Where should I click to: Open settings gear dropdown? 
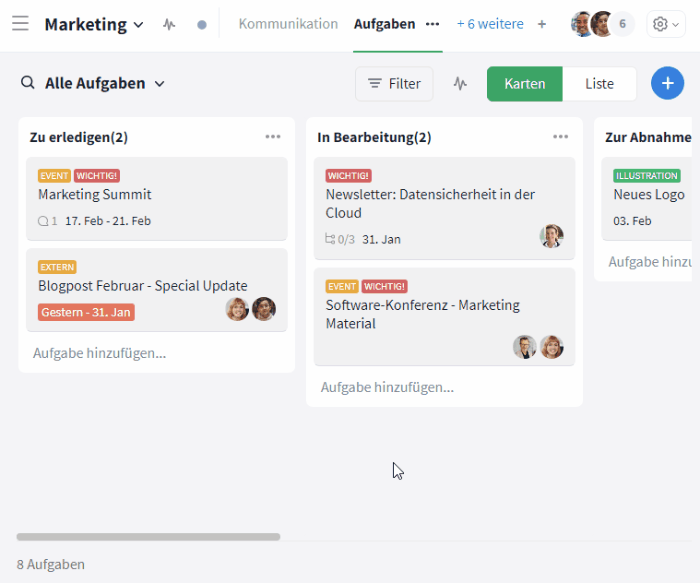[666, 24]
